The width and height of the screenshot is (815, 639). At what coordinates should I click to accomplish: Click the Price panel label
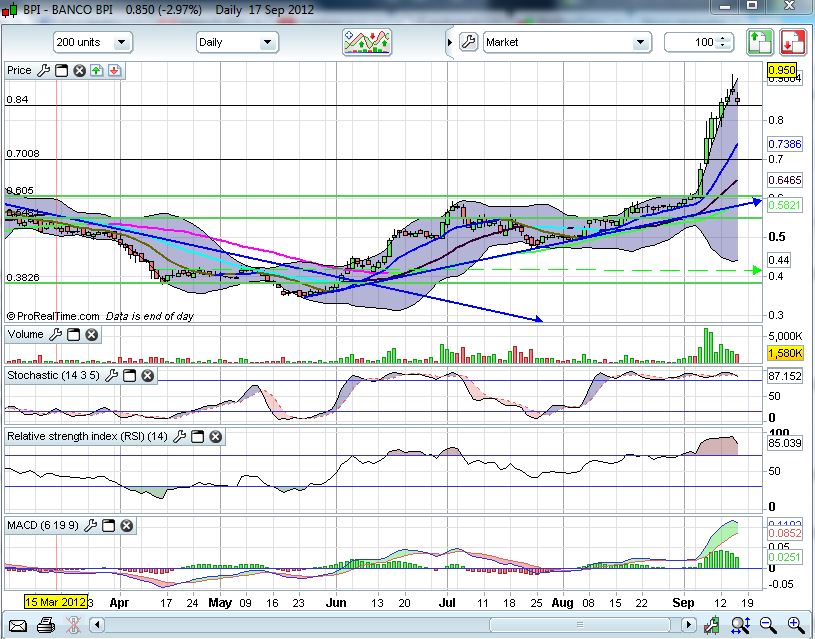19,70
